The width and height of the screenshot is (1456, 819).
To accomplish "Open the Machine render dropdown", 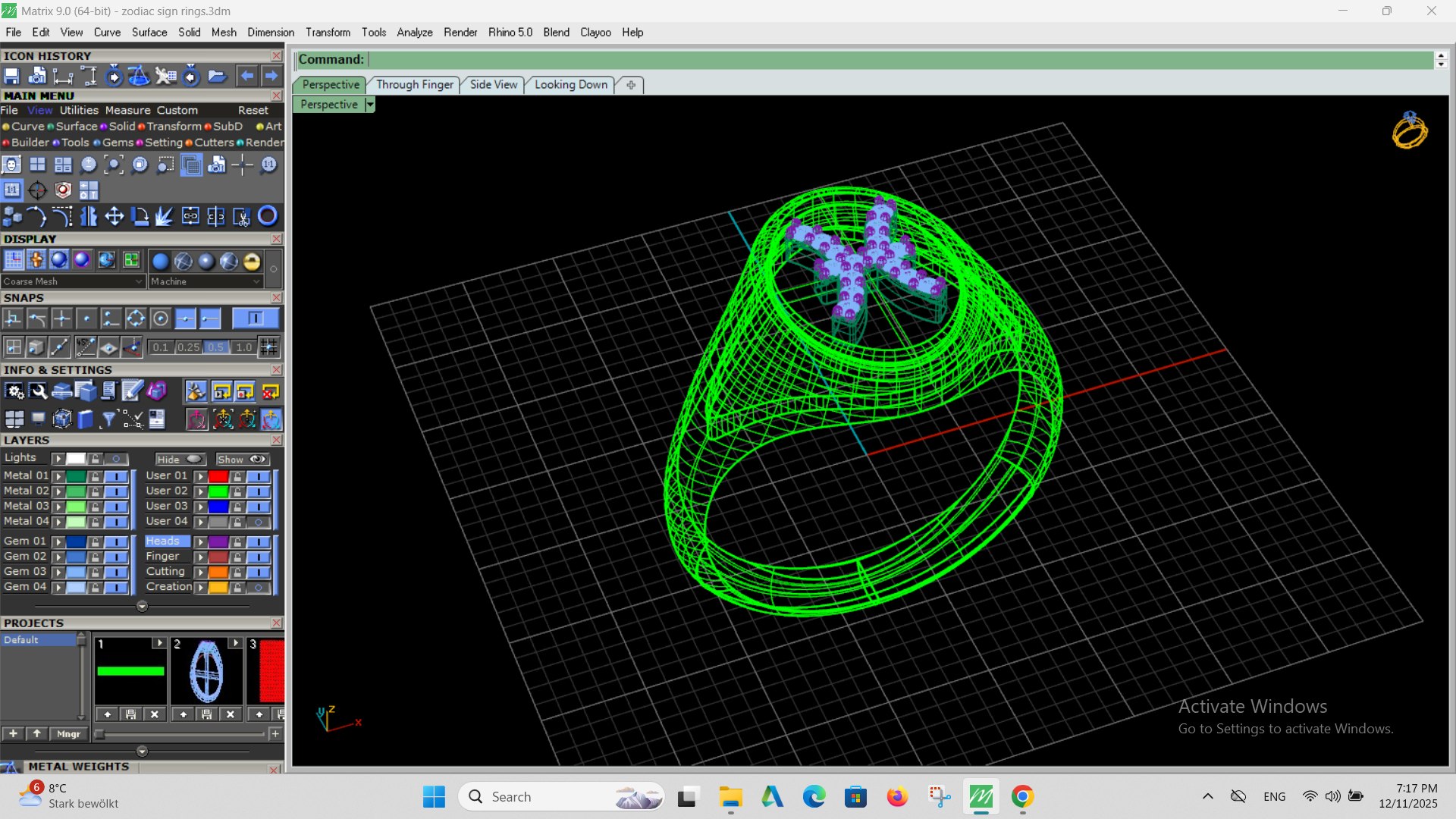I will [206, 281].
